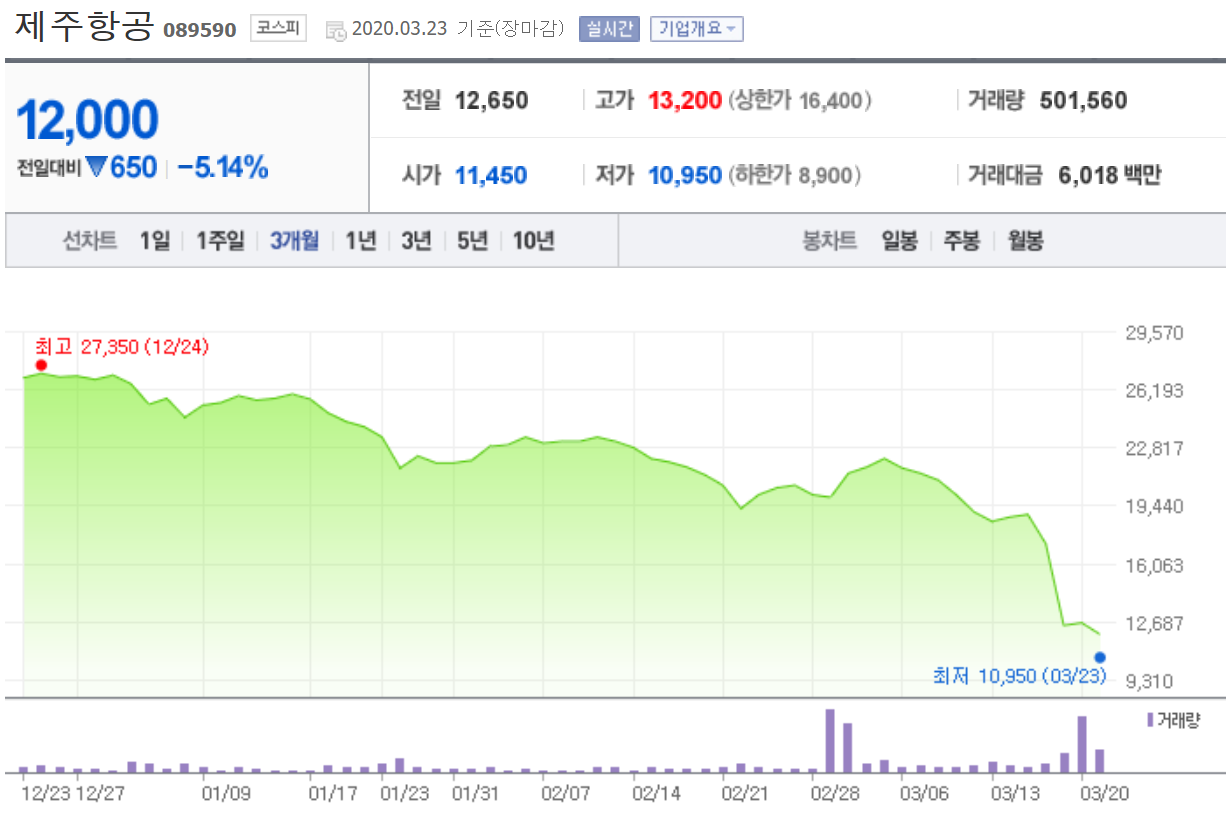Click the 전일 value 12,650
This screenshot has width=1226, height=830.
tap(491, 100)
